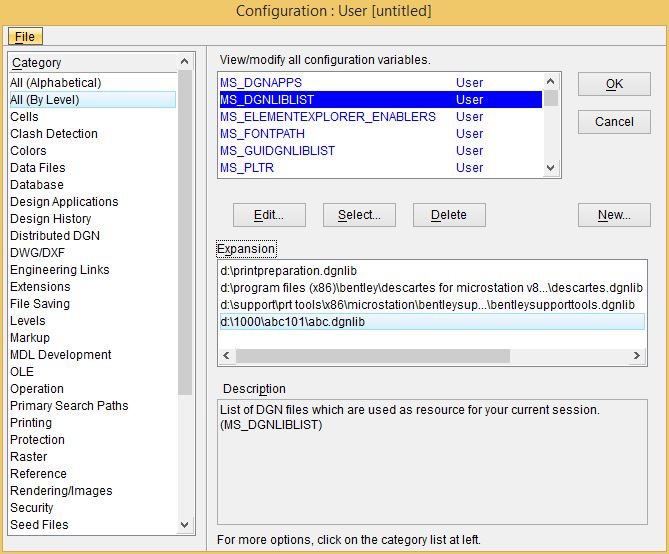The width and height of the screenshot is (669, 554).
Task: Delete the selected configuration variable
Action: click(x=449, y=215)
